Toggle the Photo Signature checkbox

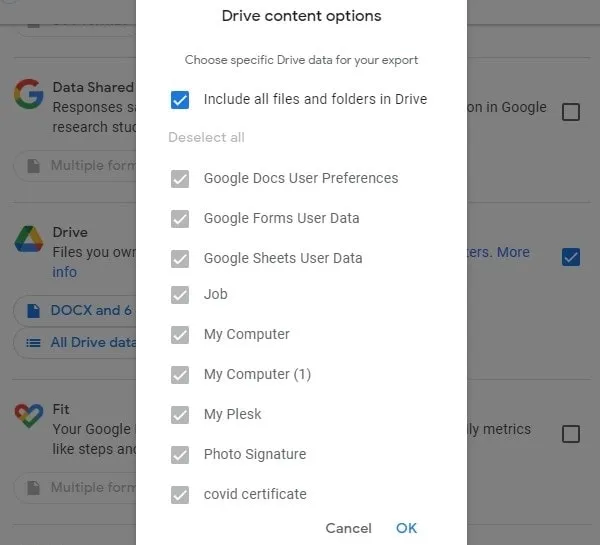(x=180, y=455)
